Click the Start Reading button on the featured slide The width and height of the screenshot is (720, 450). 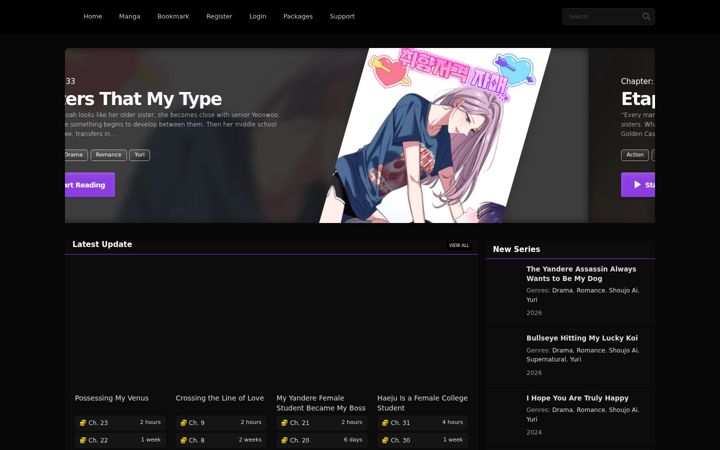click(x=90, y=185)
